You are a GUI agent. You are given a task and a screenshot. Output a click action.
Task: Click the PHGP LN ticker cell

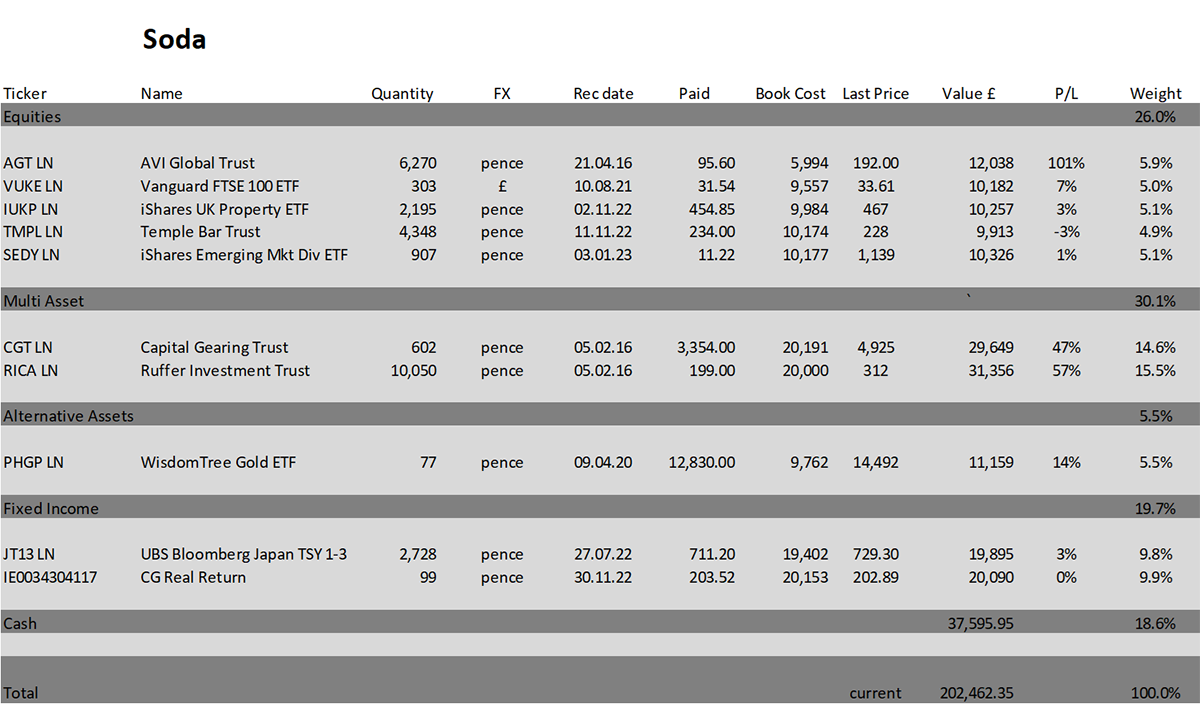coord(33,463)
